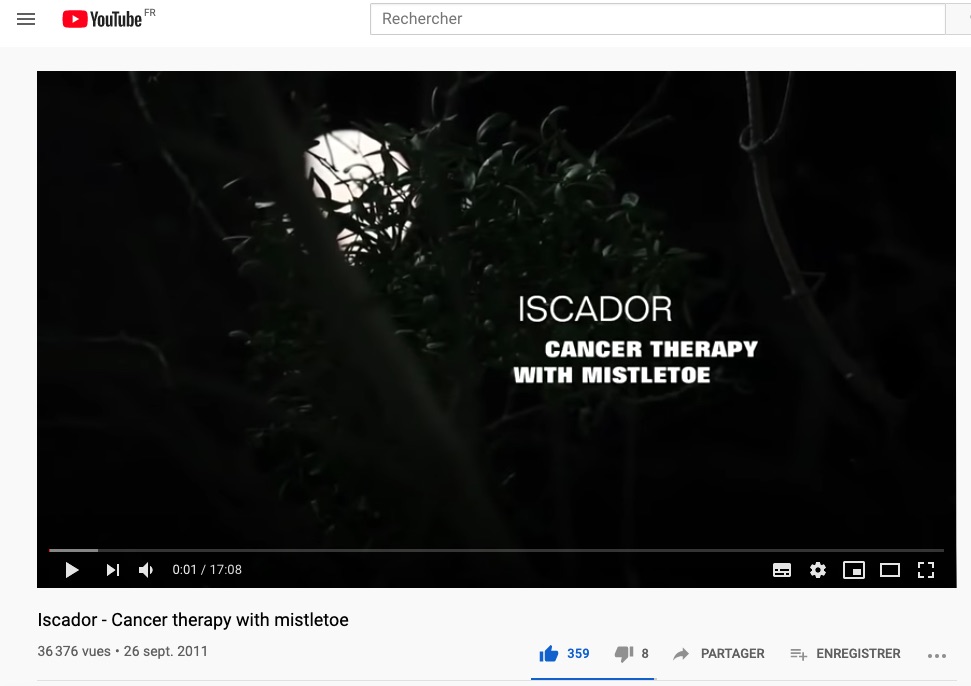971x686 pixels.
Task: Open the three-dot more actions menu
Action: click(937, 656)
